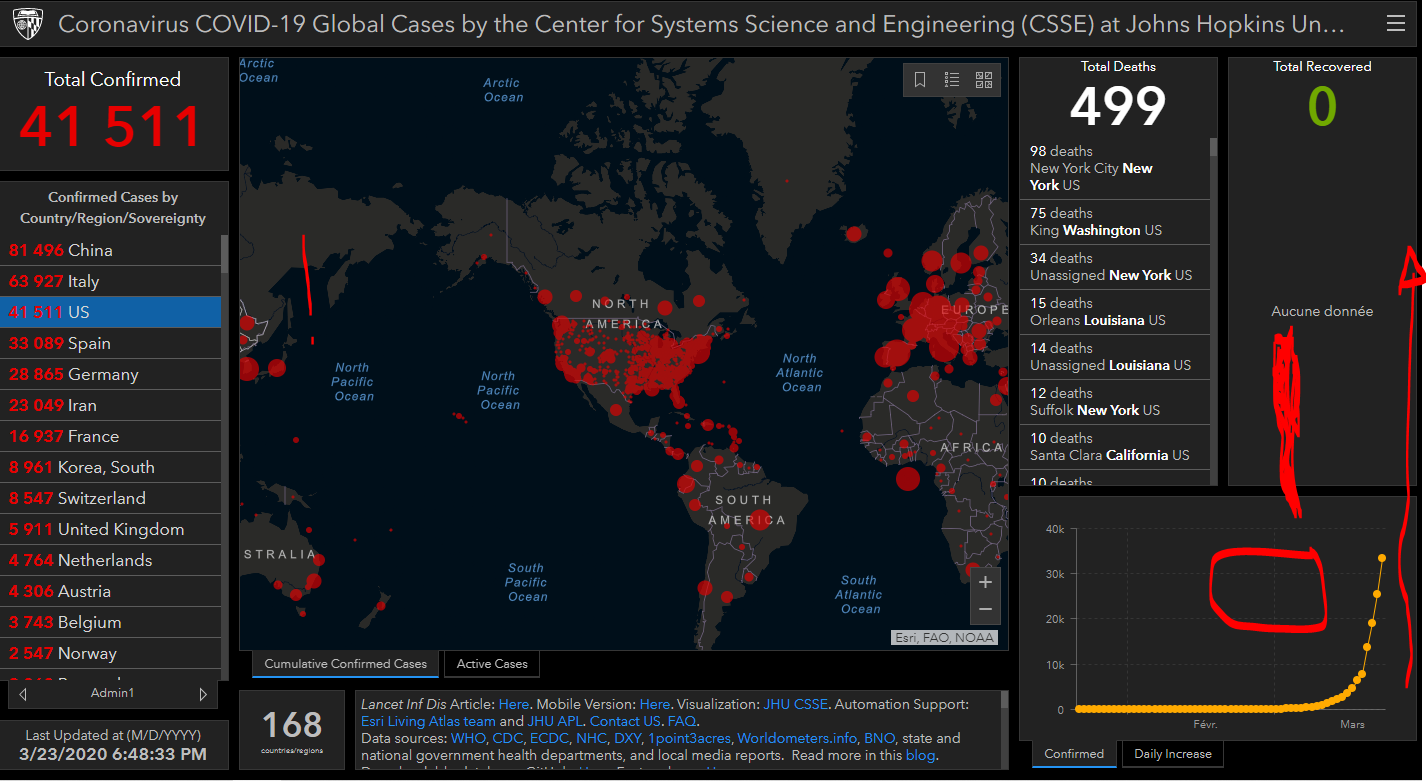Image resolution: width=1426 pixels, height=781 pixels.
Task: Select Belgium in the country list
Action: pyautogui.click(x=110, y=622)
